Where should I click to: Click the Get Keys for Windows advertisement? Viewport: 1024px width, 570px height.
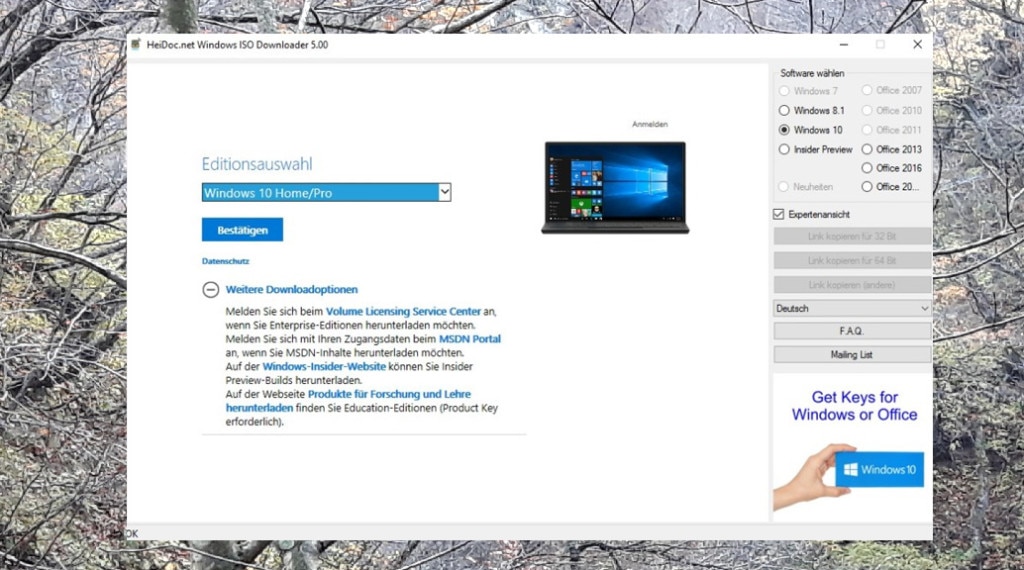pos(852,442)
